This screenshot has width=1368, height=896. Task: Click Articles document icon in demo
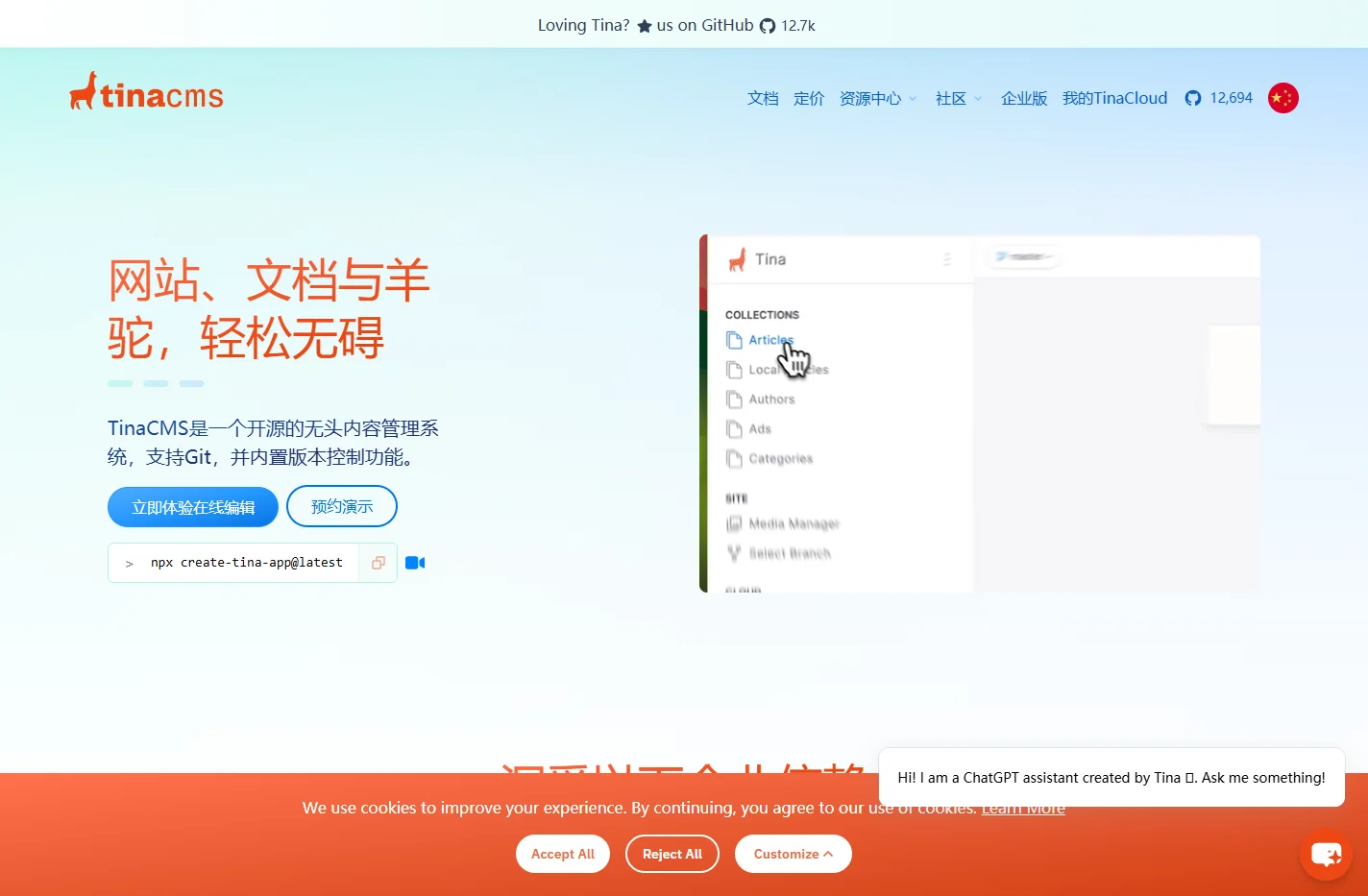[735, 340]
